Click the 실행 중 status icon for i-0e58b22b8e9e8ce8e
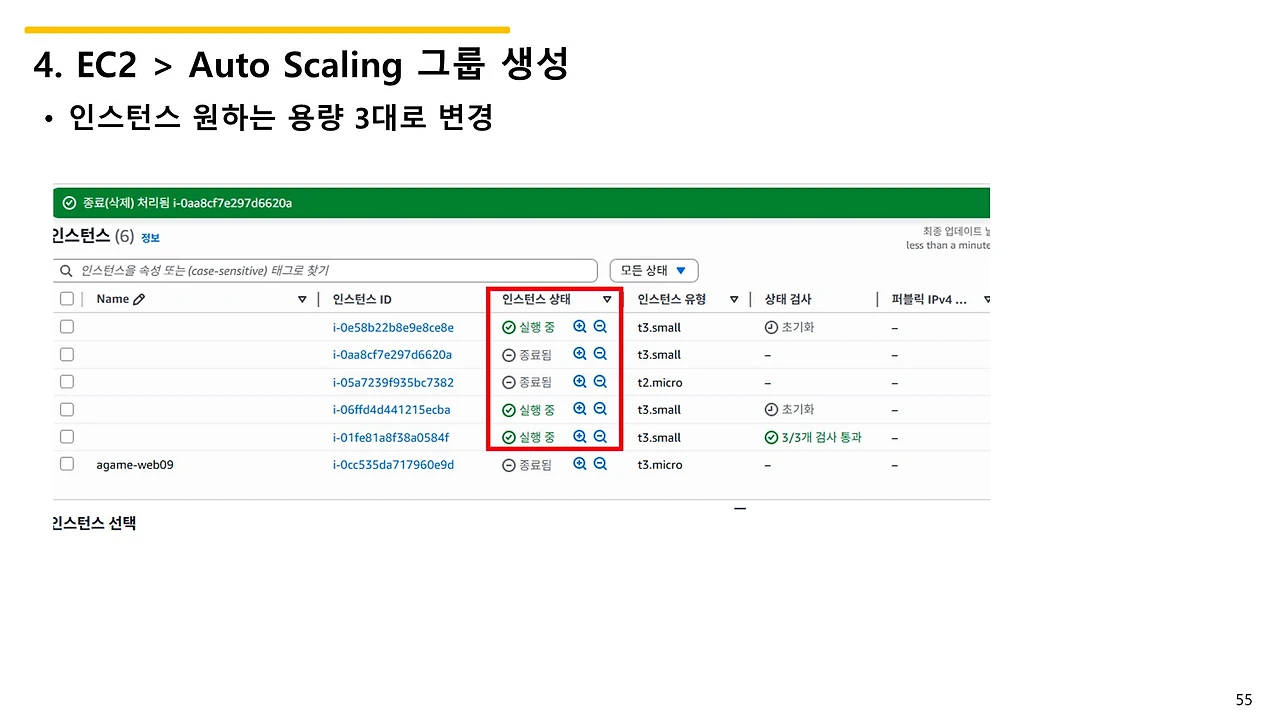 pyautogui.click(x=509, y=326)
